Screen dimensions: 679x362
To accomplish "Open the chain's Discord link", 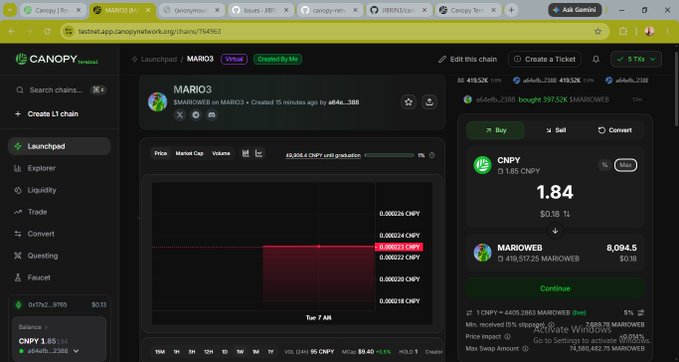I will 211,115.
